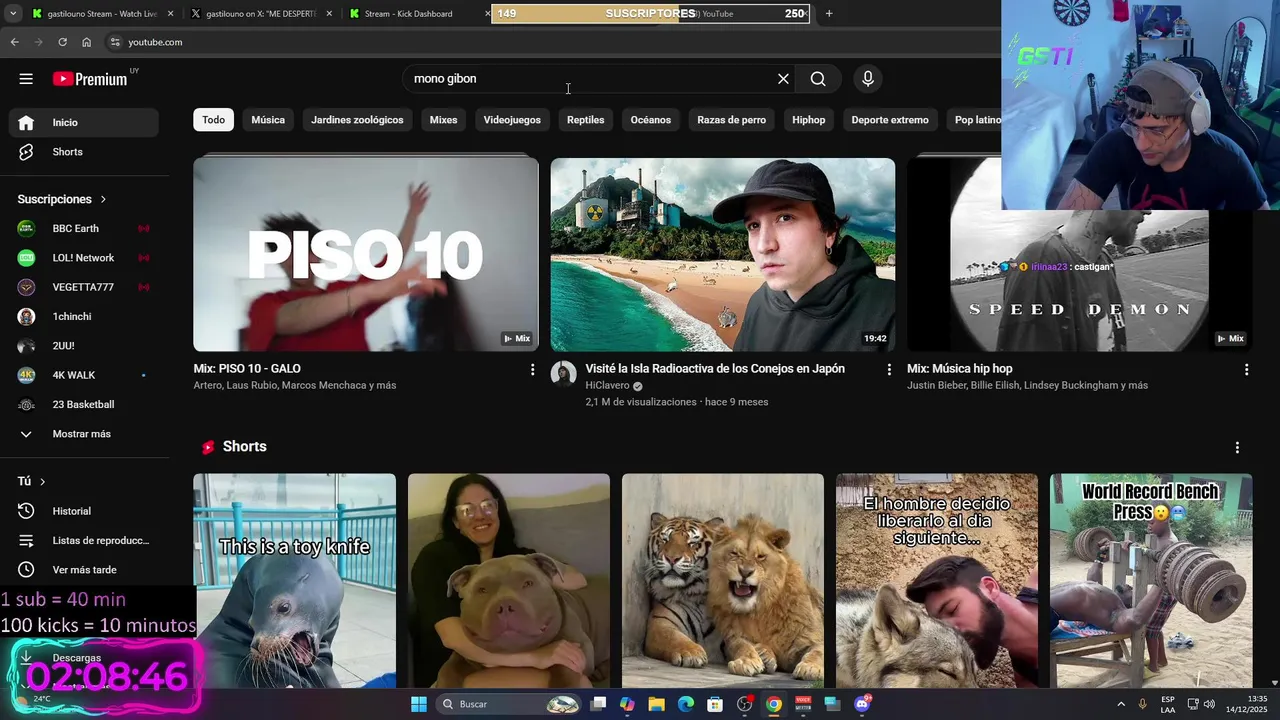Select the Mixes filter chip
Viewport: 1280px width, 720px height.
(443, 120)
